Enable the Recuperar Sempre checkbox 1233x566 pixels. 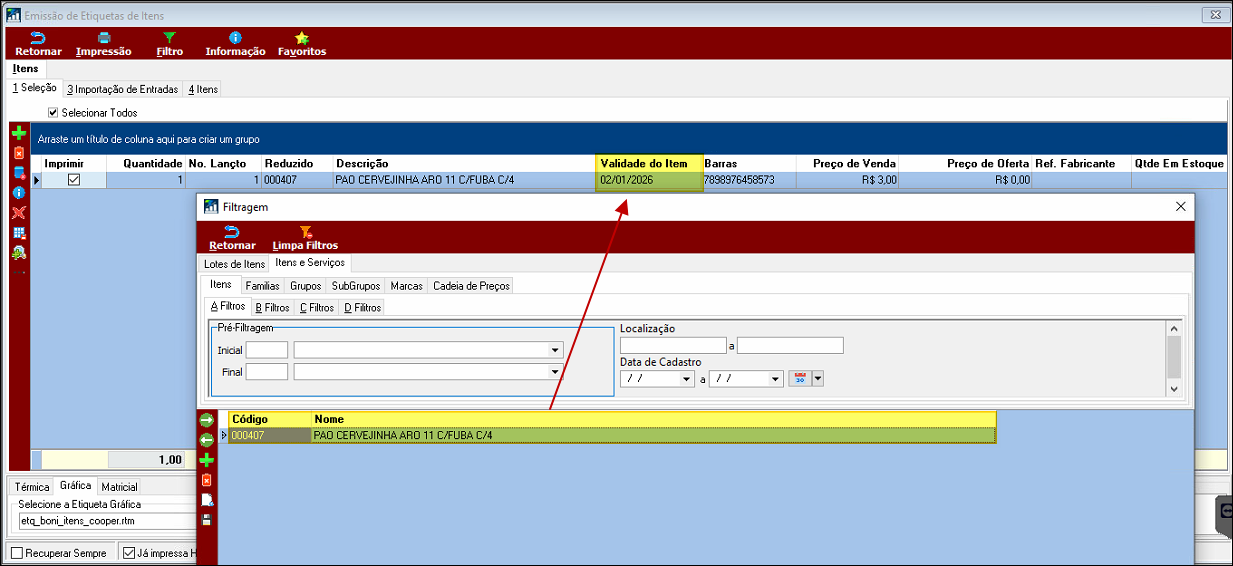click(x=16, y=553)
